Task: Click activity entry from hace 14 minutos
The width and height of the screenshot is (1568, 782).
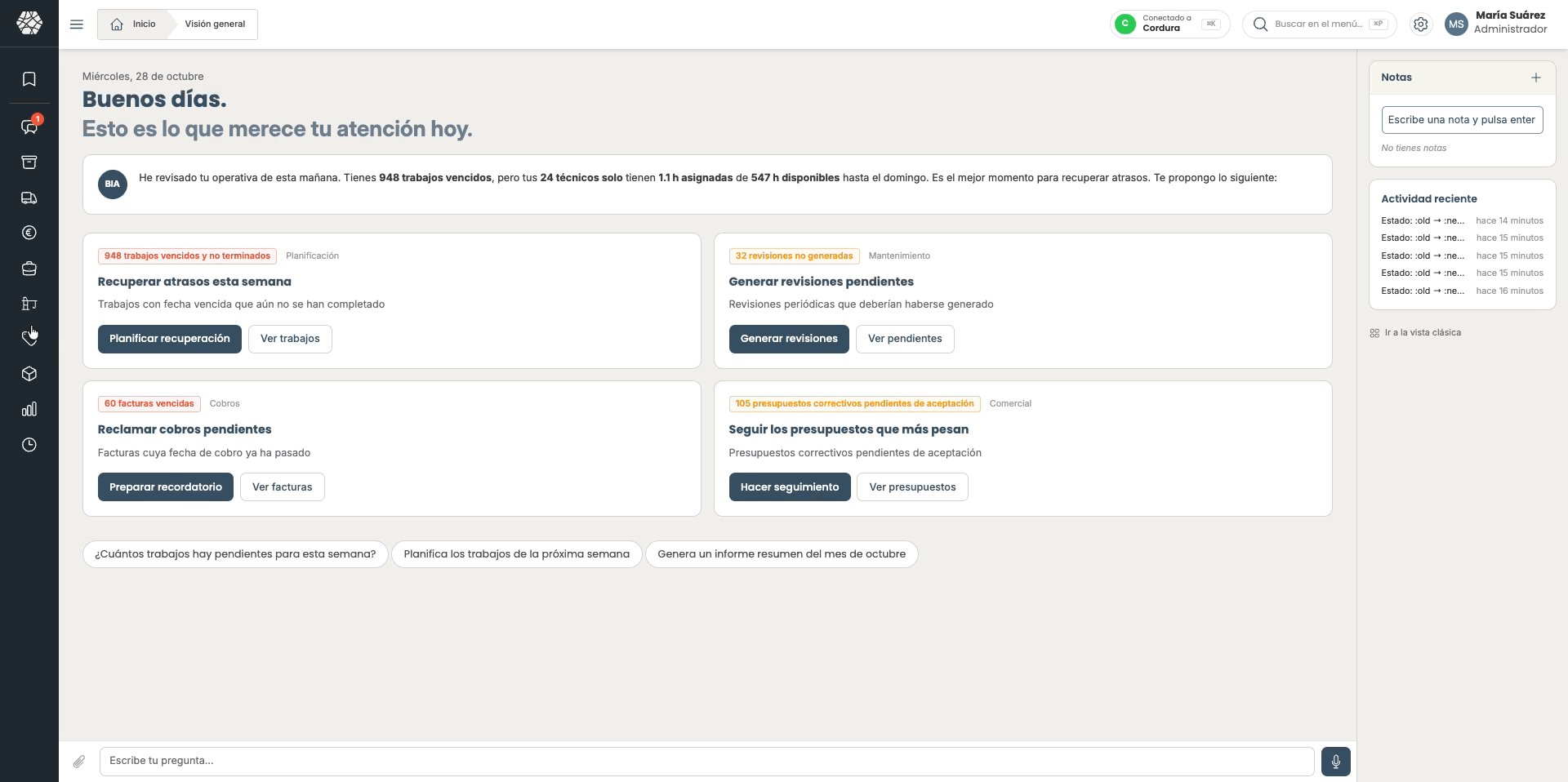Action: tap(1462, 221)
